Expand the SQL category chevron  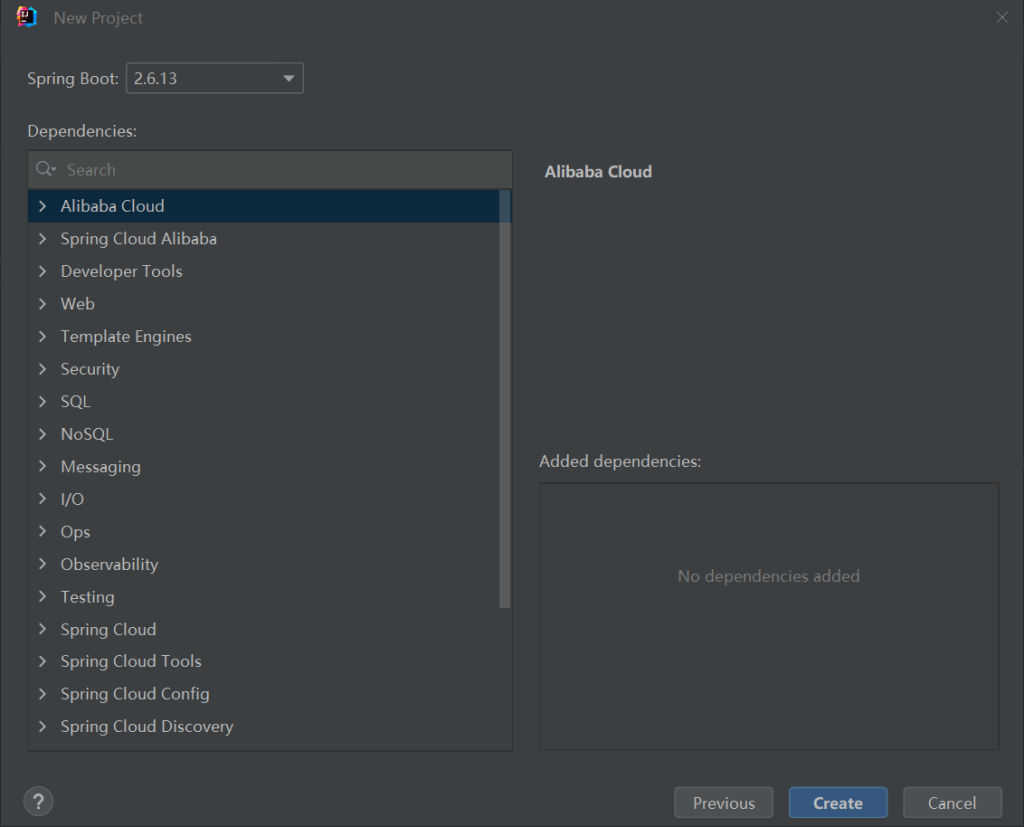coord(42,402)
